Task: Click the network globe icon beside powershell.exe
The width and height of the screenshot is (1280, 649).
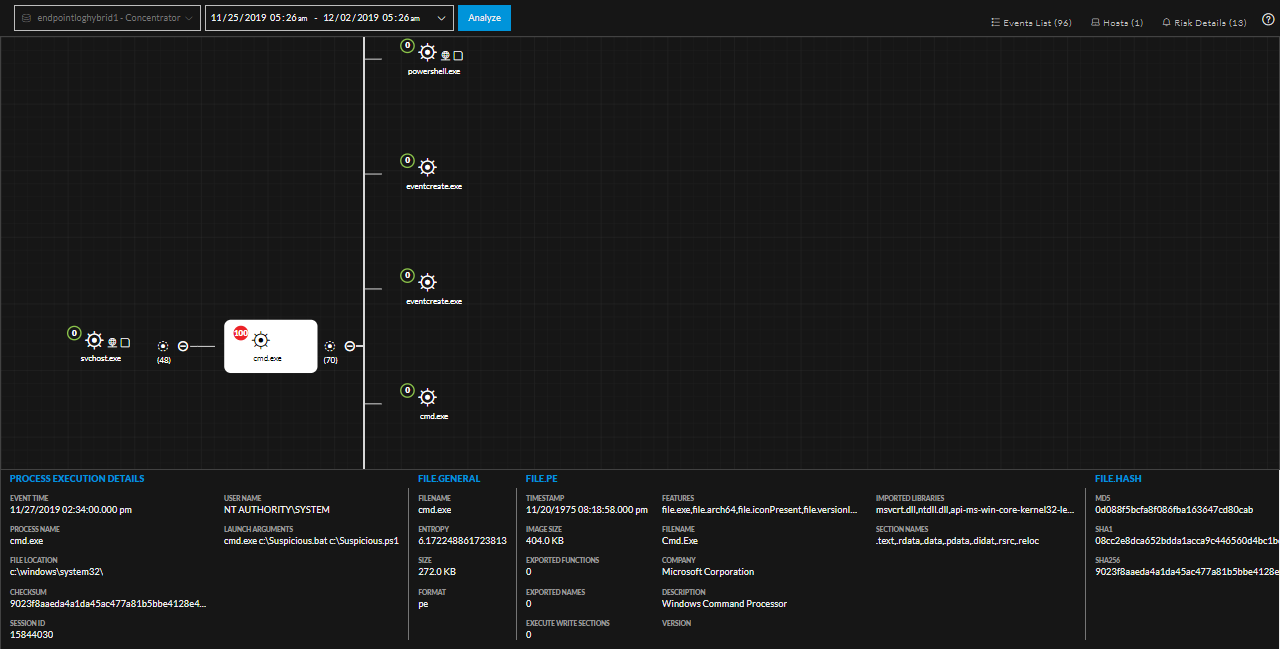Action: [x=446, y=56]
